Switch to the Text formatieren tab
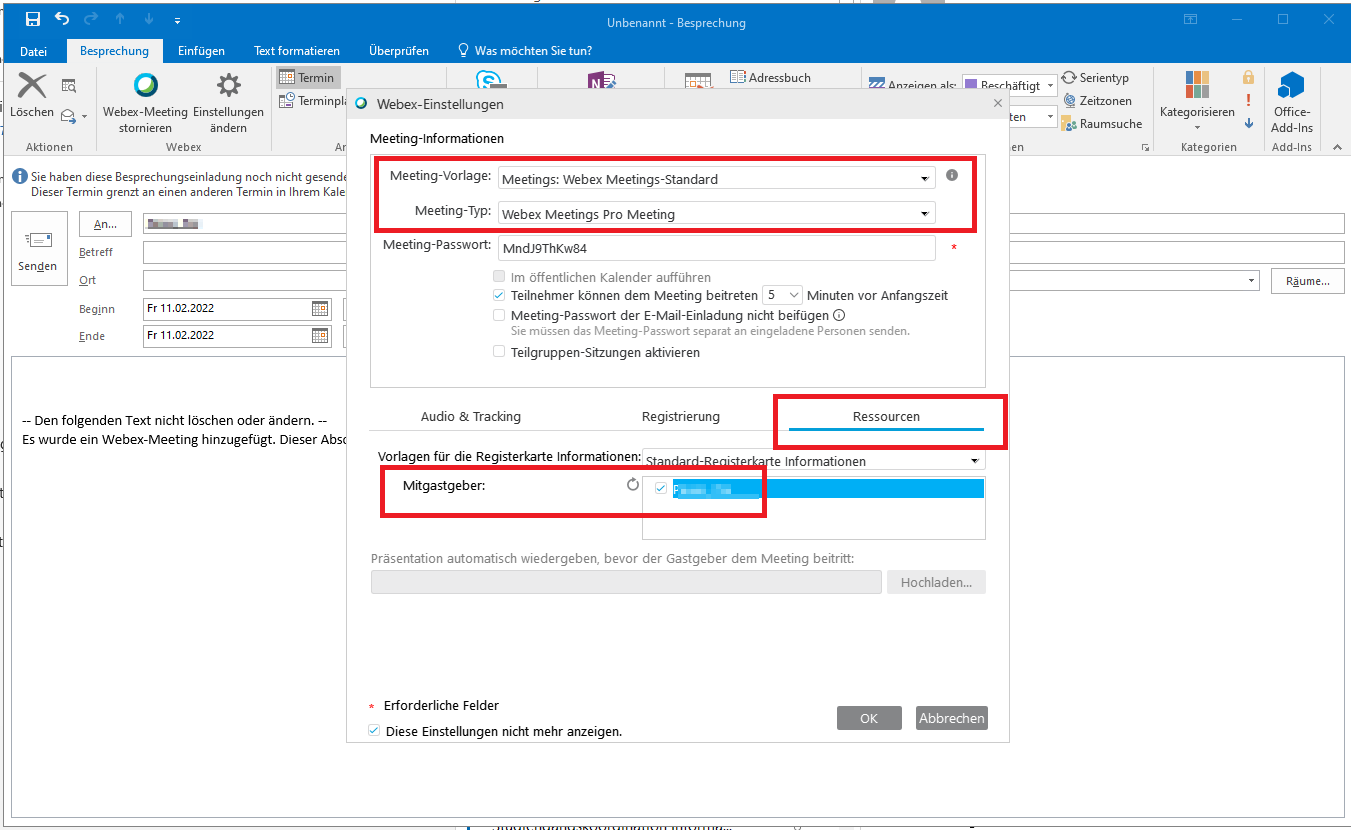1351x830 pixels. (x=297, y=51)
